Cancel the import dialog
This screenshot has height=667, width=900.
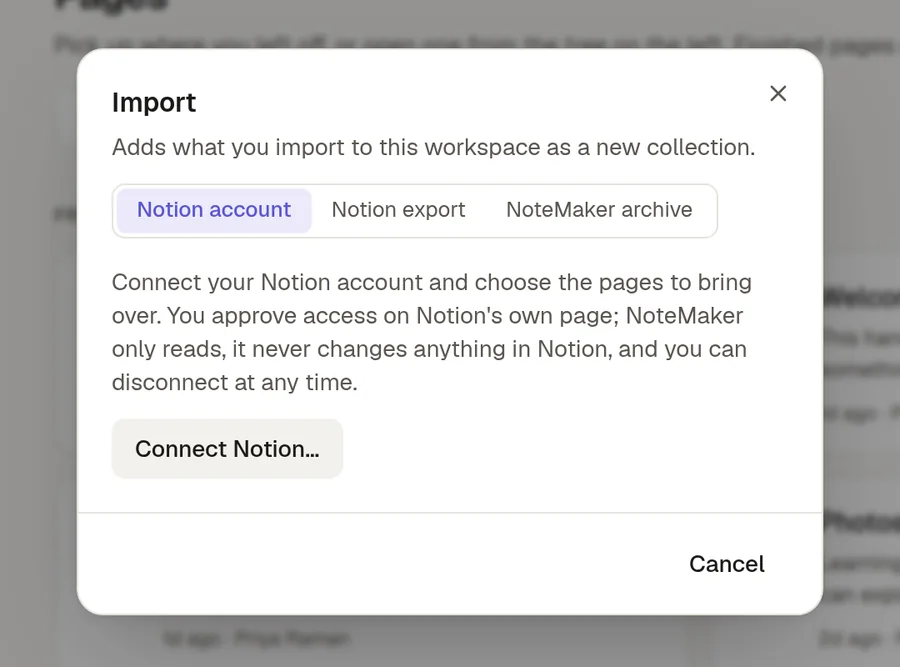coord(727,564)
